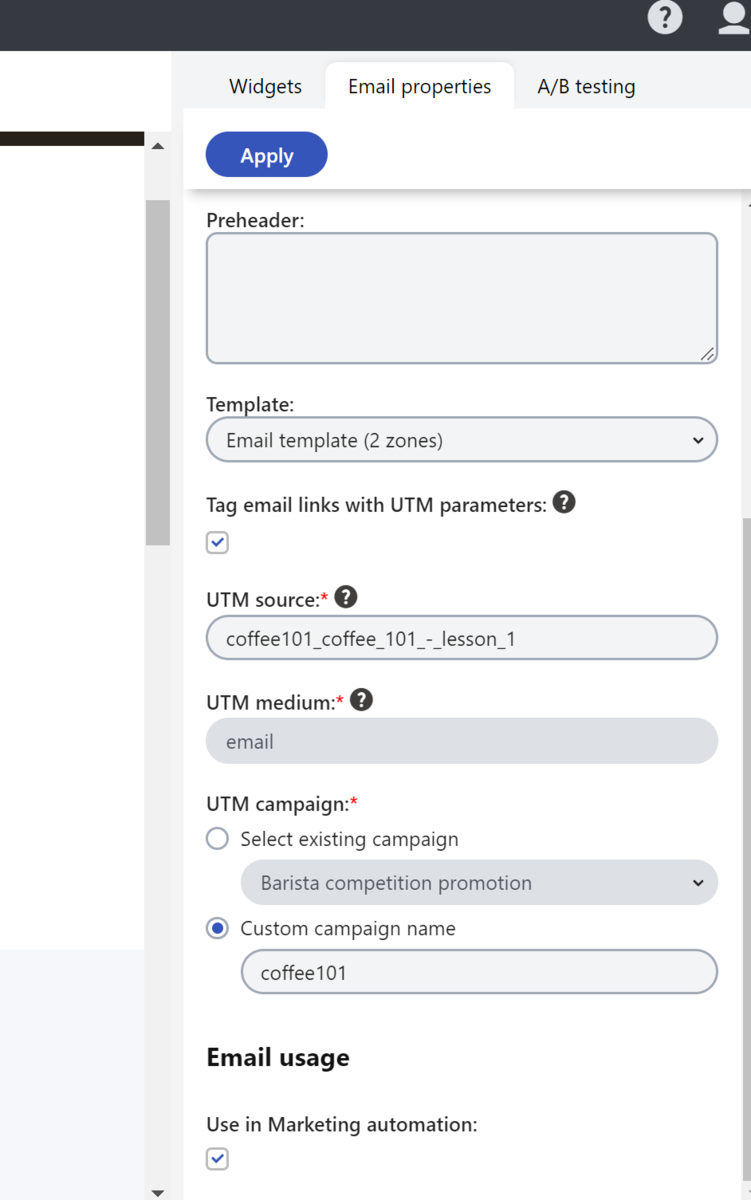
Task: Open the A/B testing tab
Action: pos(586,86)
